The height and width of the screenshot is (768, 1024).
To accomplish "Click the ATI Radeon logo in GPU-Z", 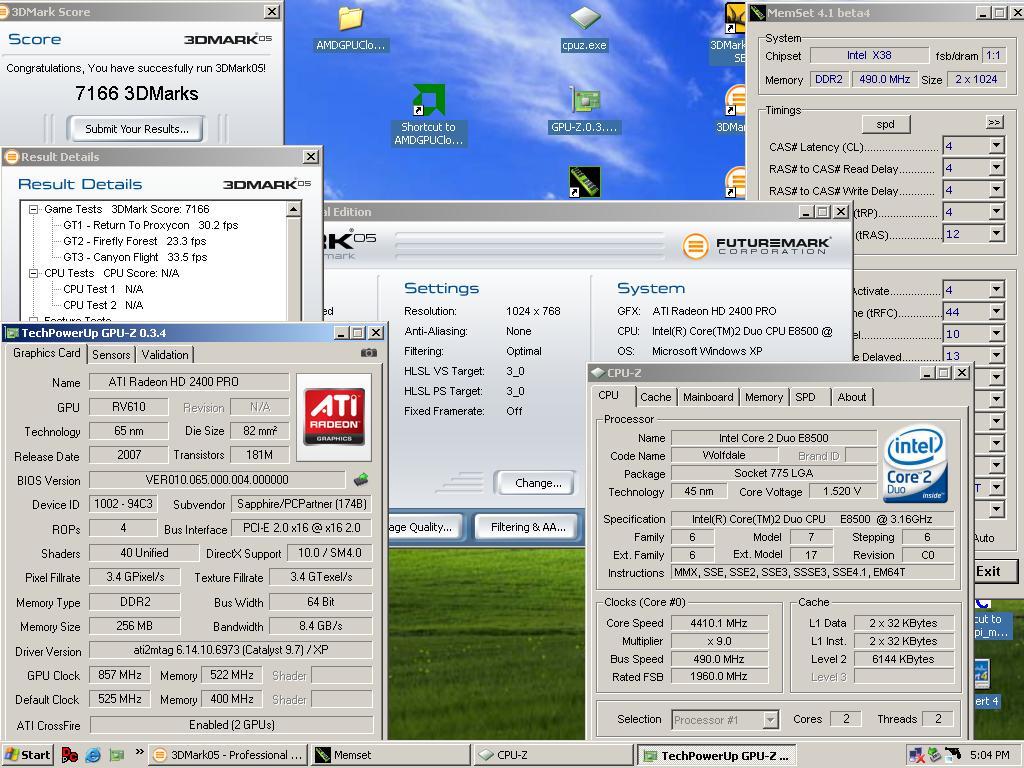I will click(334, 417).
